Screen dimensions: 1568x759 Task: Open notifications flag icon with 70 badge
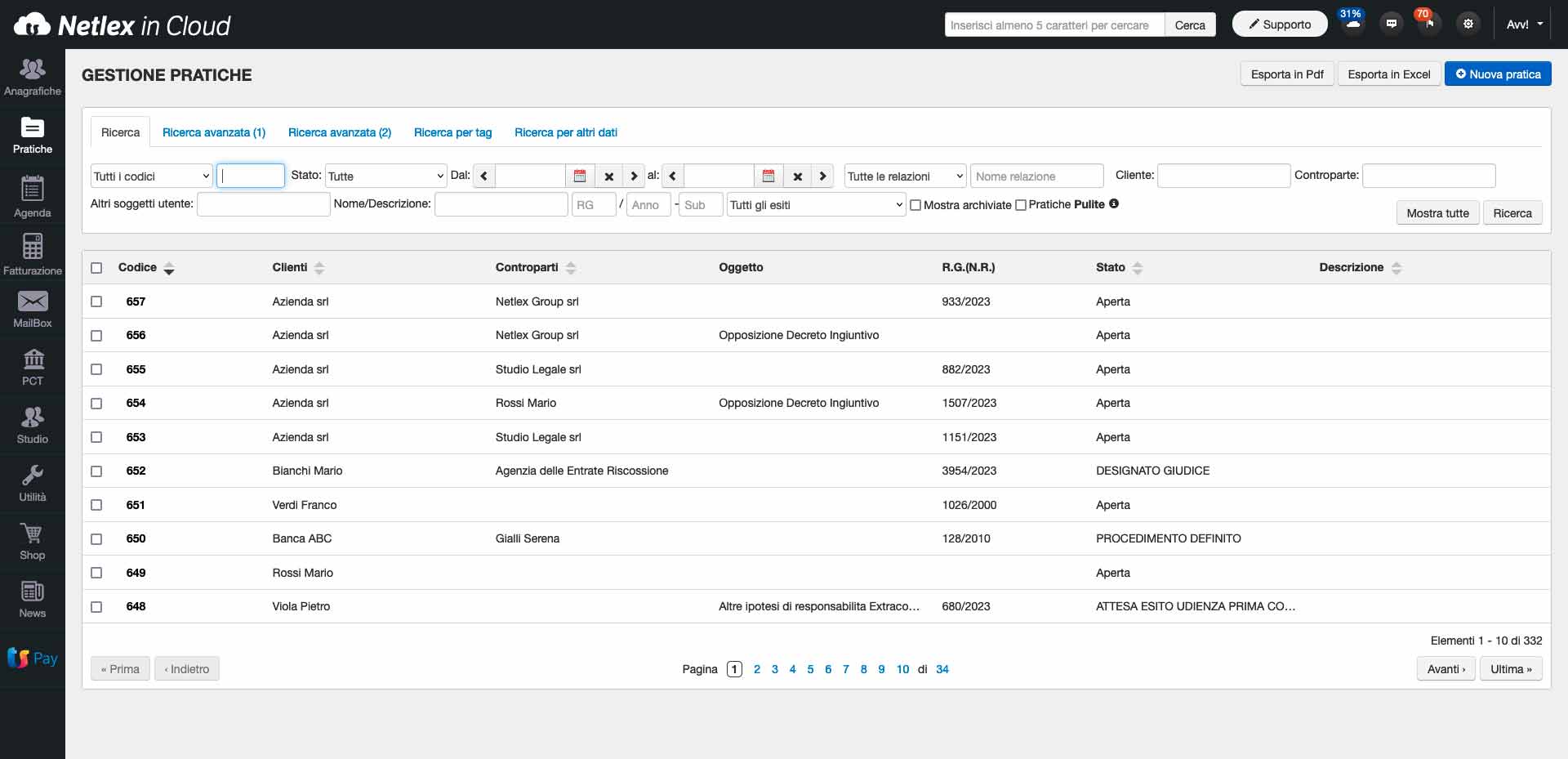[x=1428, y=23]
